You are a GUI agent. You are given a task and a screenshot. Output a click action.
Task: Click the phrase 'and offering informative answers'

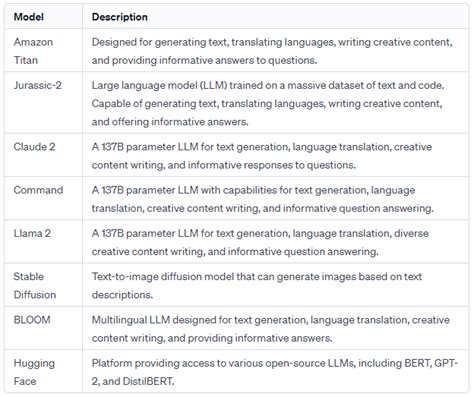(170, 122)
